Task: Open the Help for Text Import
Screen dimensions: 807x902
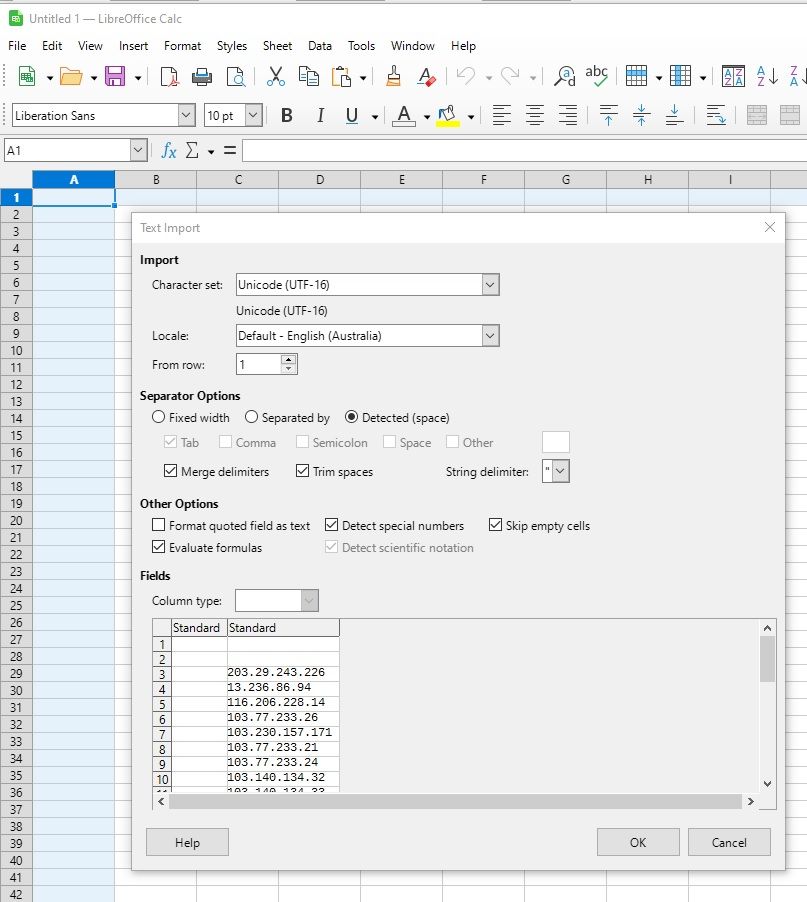Action: [186, 842]
